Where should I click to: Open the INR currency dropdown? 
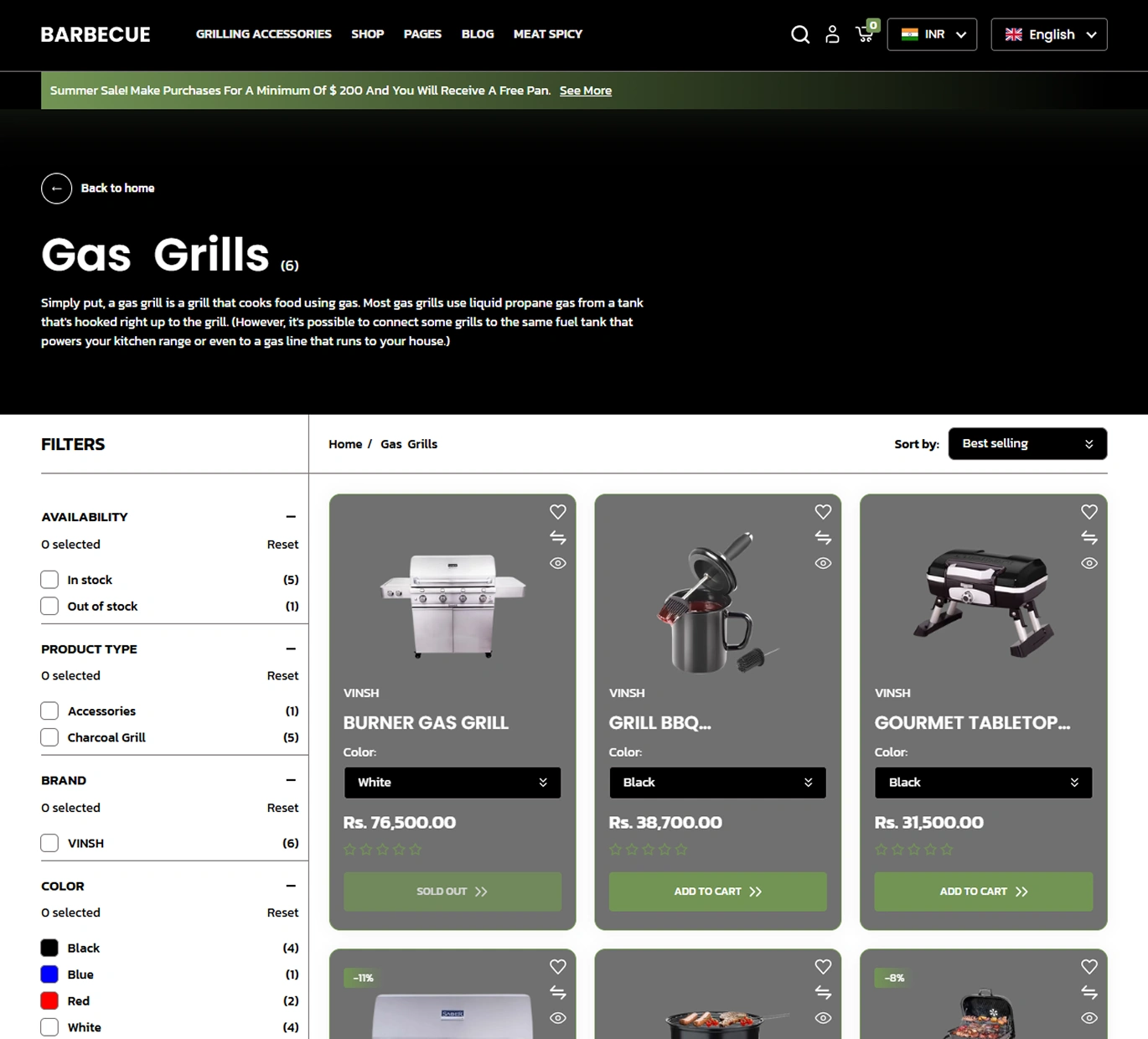point(932,34)
